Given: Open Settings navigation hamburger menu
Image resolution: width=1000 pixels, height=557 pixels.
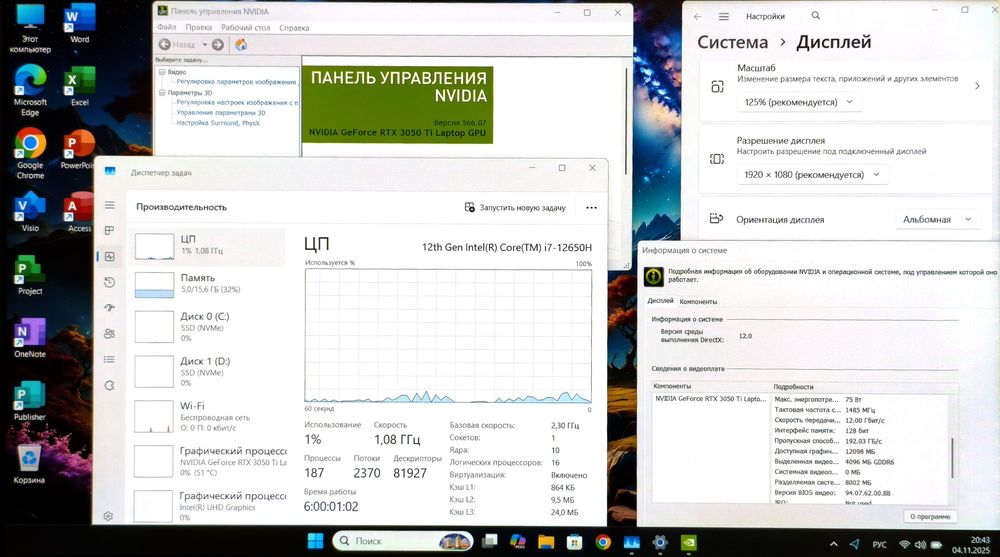Looking at the screenshot, I should pyautogui.click(x=724, y=17).
